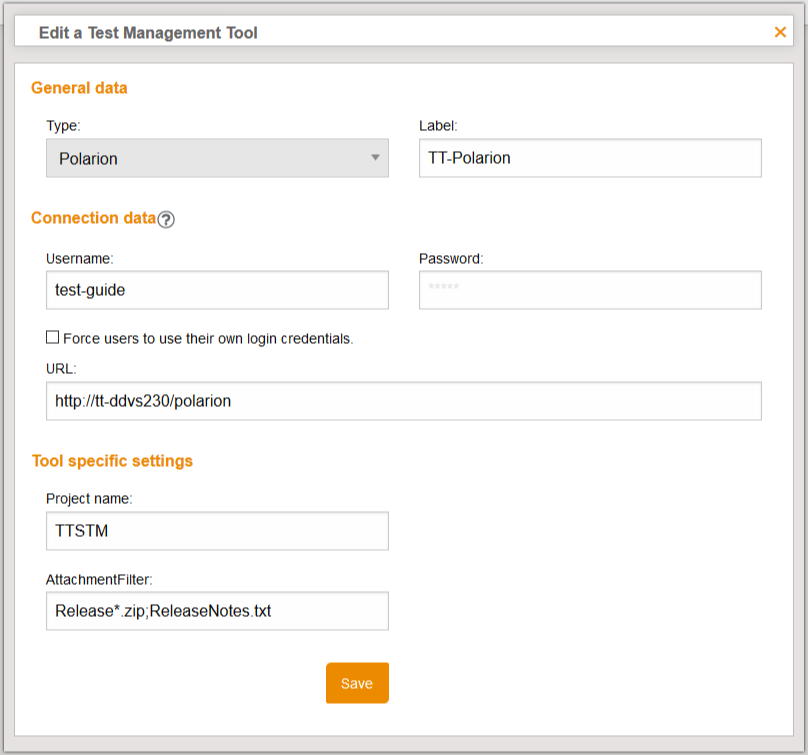
Task: Click the AttachmentFilter input field
Action: coord(217,611)
